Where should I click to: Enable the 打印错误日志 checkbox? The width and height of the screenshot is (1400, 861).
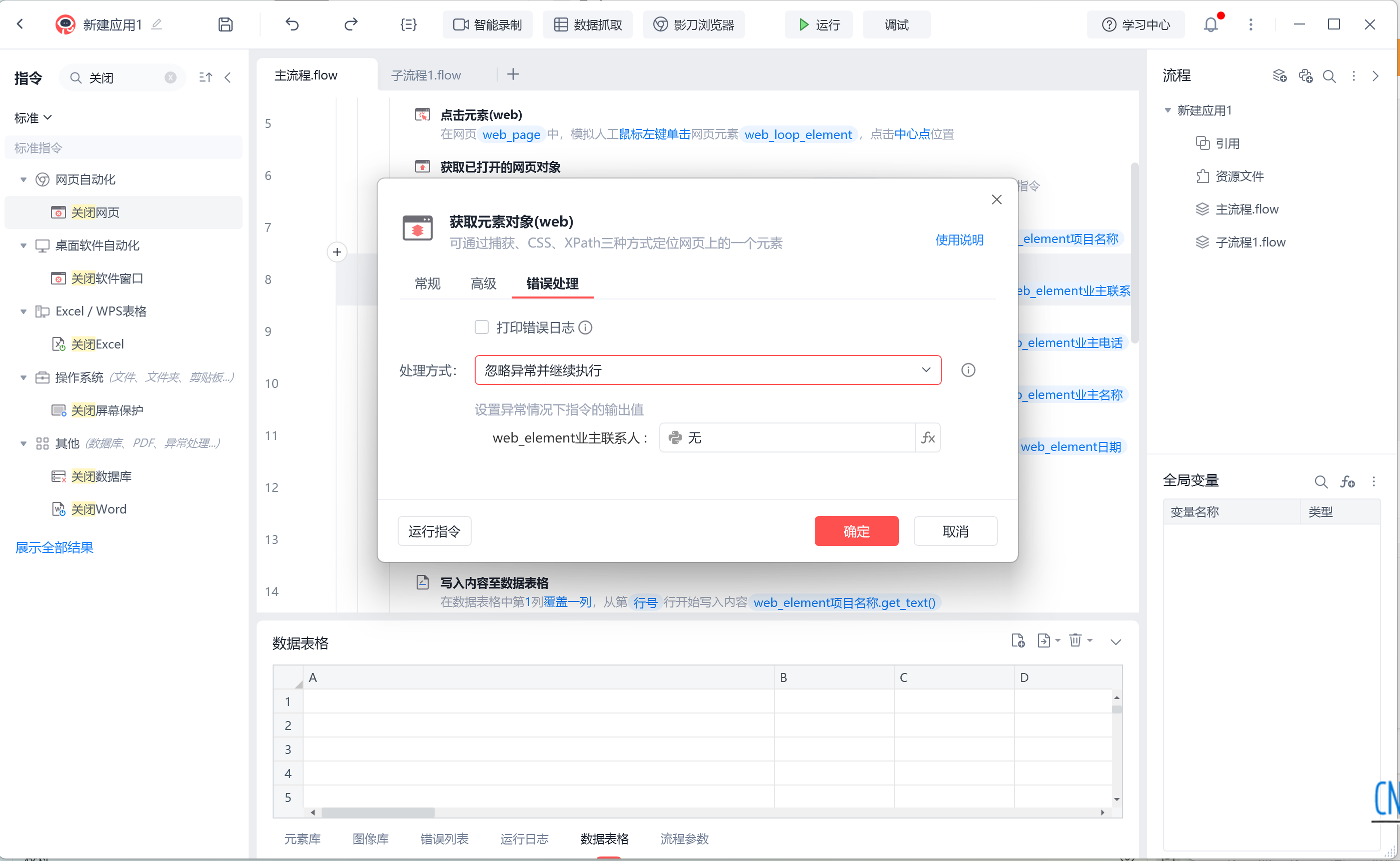coord(481,327)
